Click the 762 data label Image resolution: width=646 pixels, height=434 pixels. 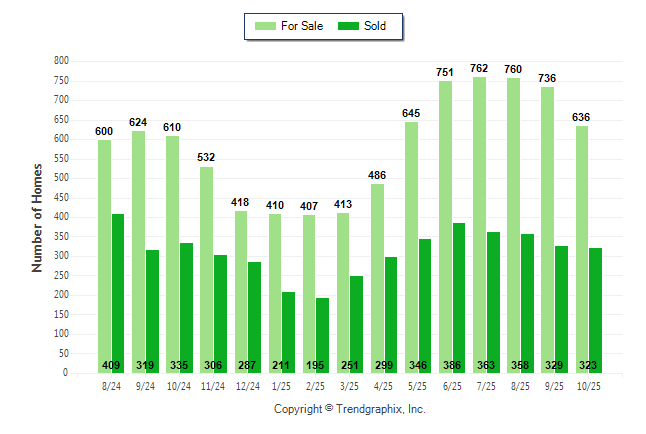click(480, 69)
